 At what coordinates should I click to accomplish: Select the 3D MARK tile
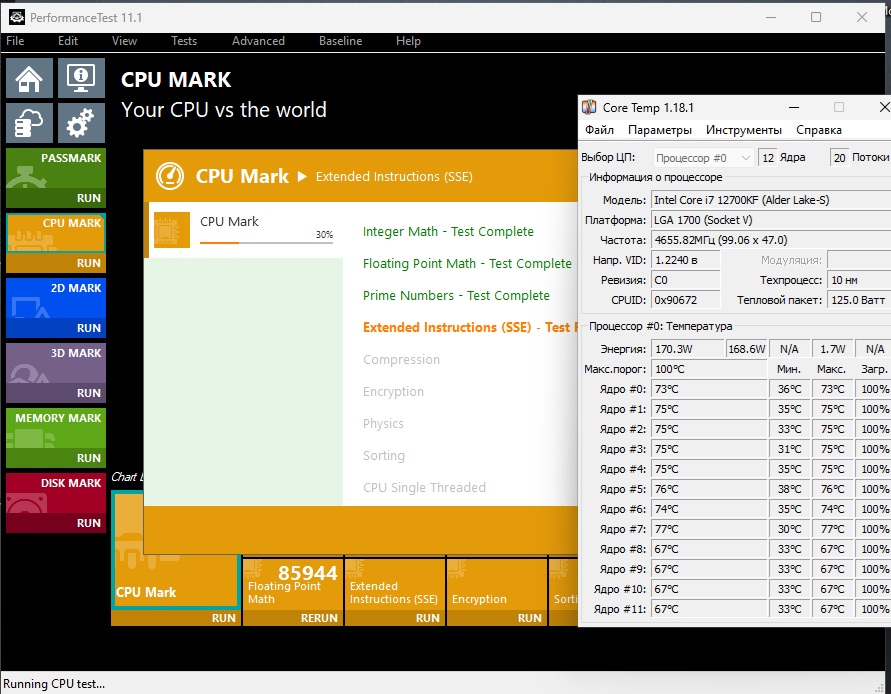55,365
